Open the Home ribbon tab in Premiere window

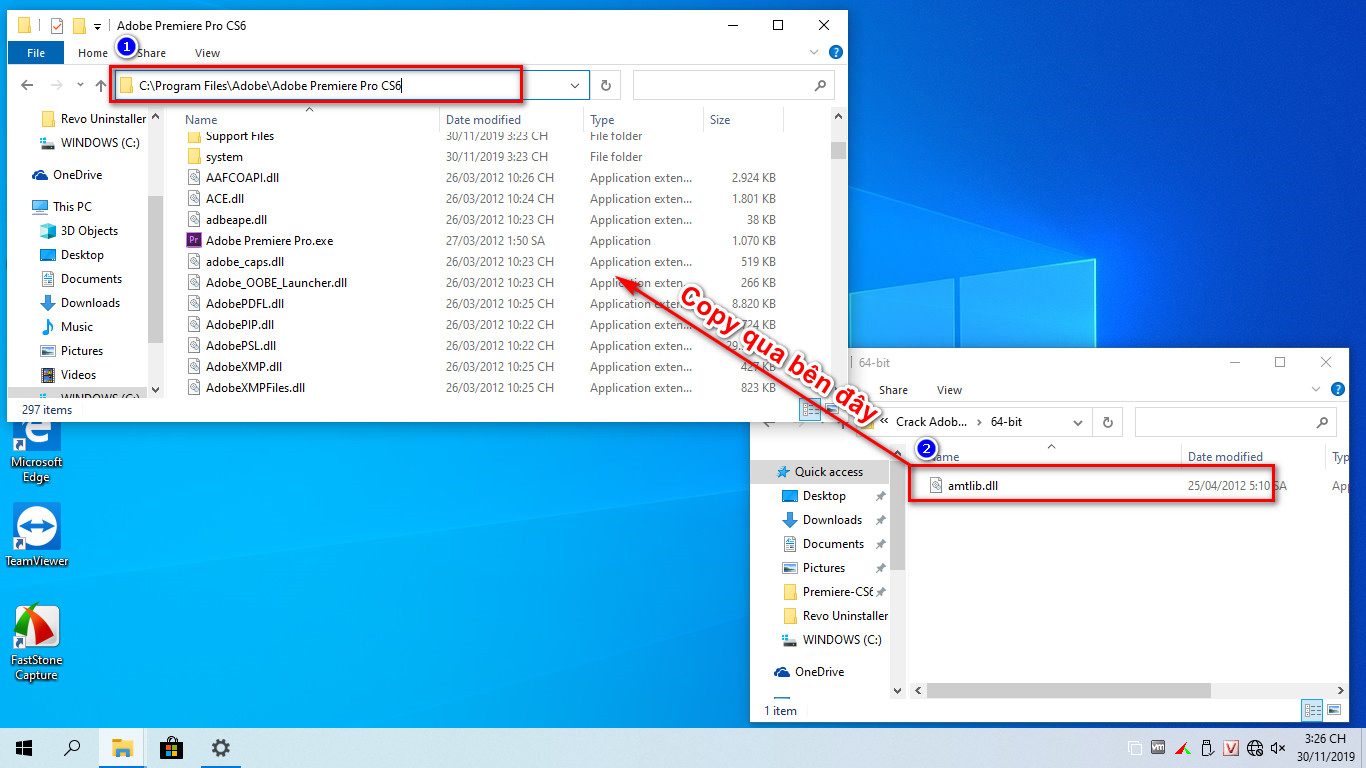pyautogui.click(x=93, y=53)
